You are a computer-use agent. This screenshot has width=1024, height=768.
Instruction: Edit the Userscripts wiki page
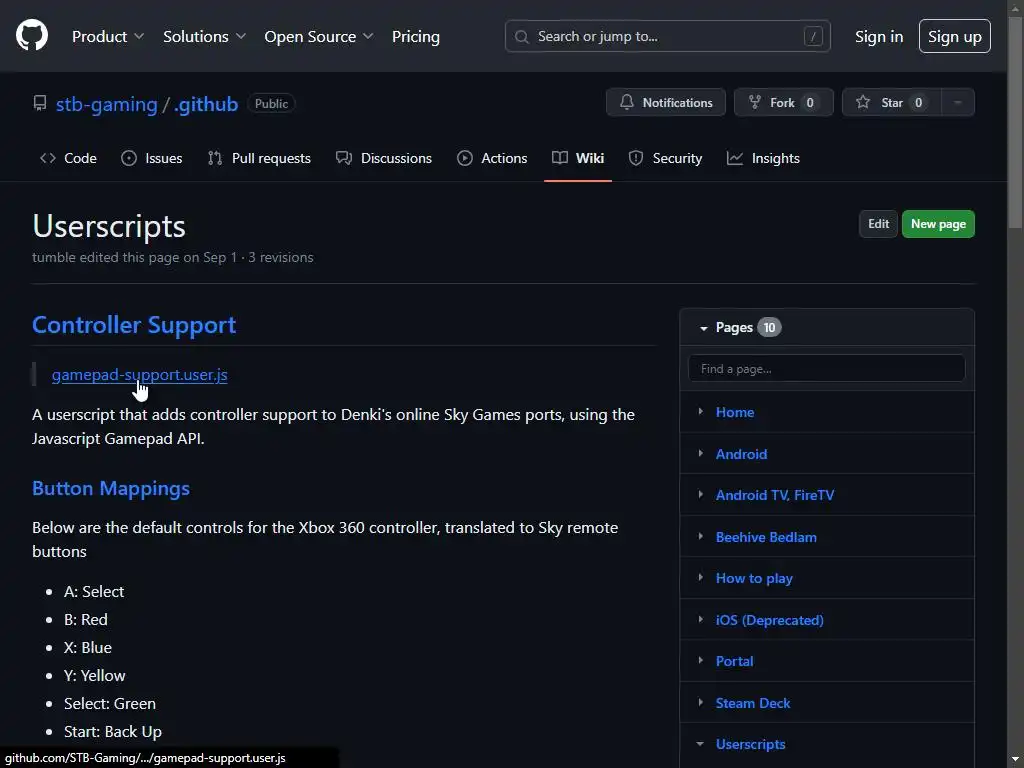click(x=878, y=224)
